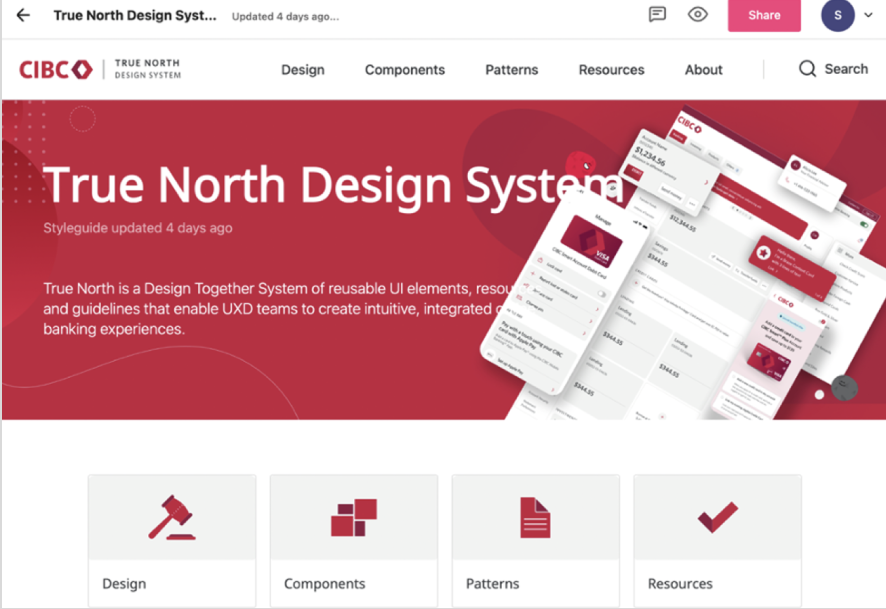Viewport: 886px width, 609px height.
Task: Open the S user avatar
Action: [837, 15]
